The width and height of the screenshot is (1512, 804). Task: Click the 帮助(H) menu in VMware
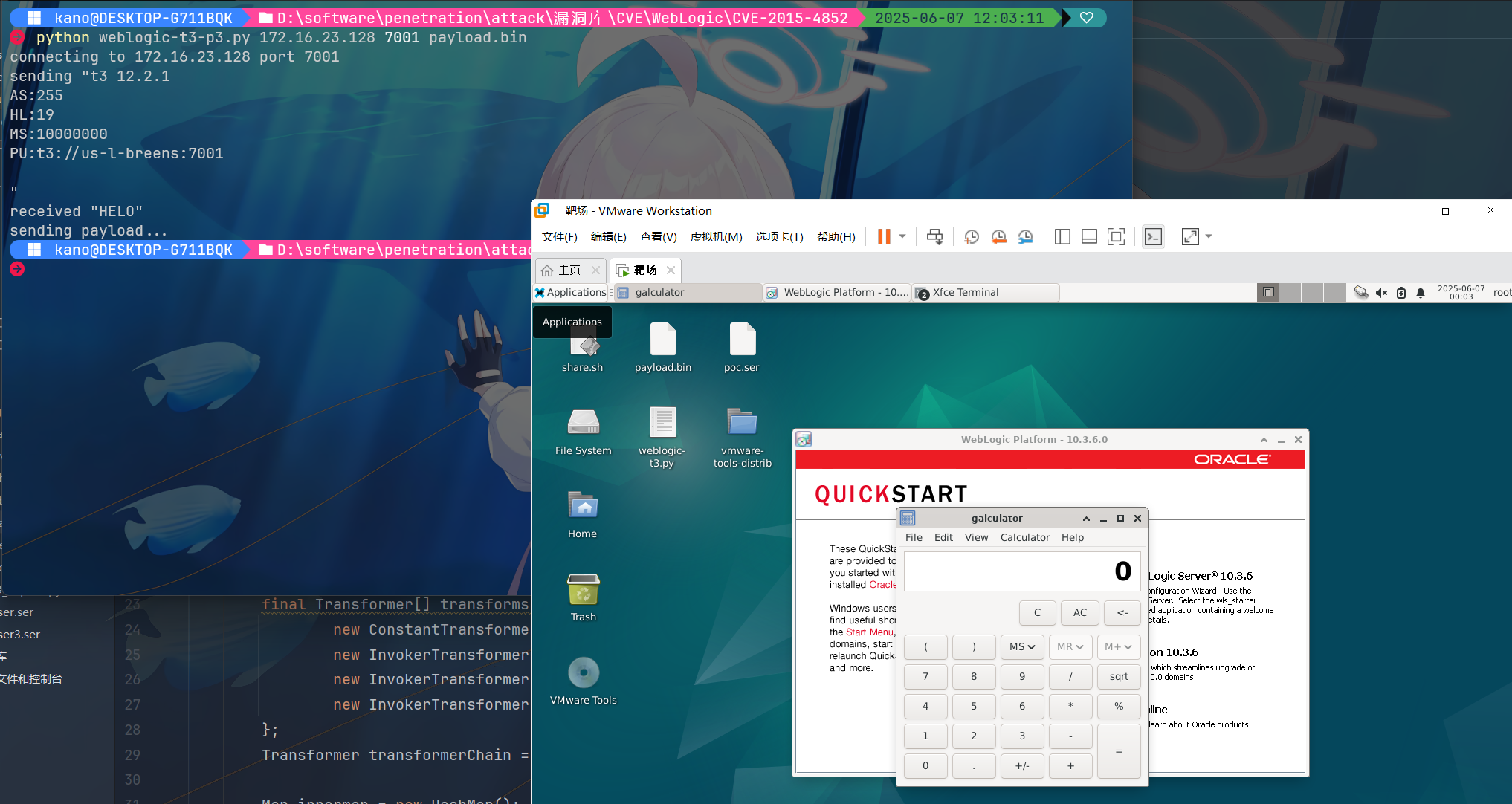pyautogui.click(x=836, y=237)
